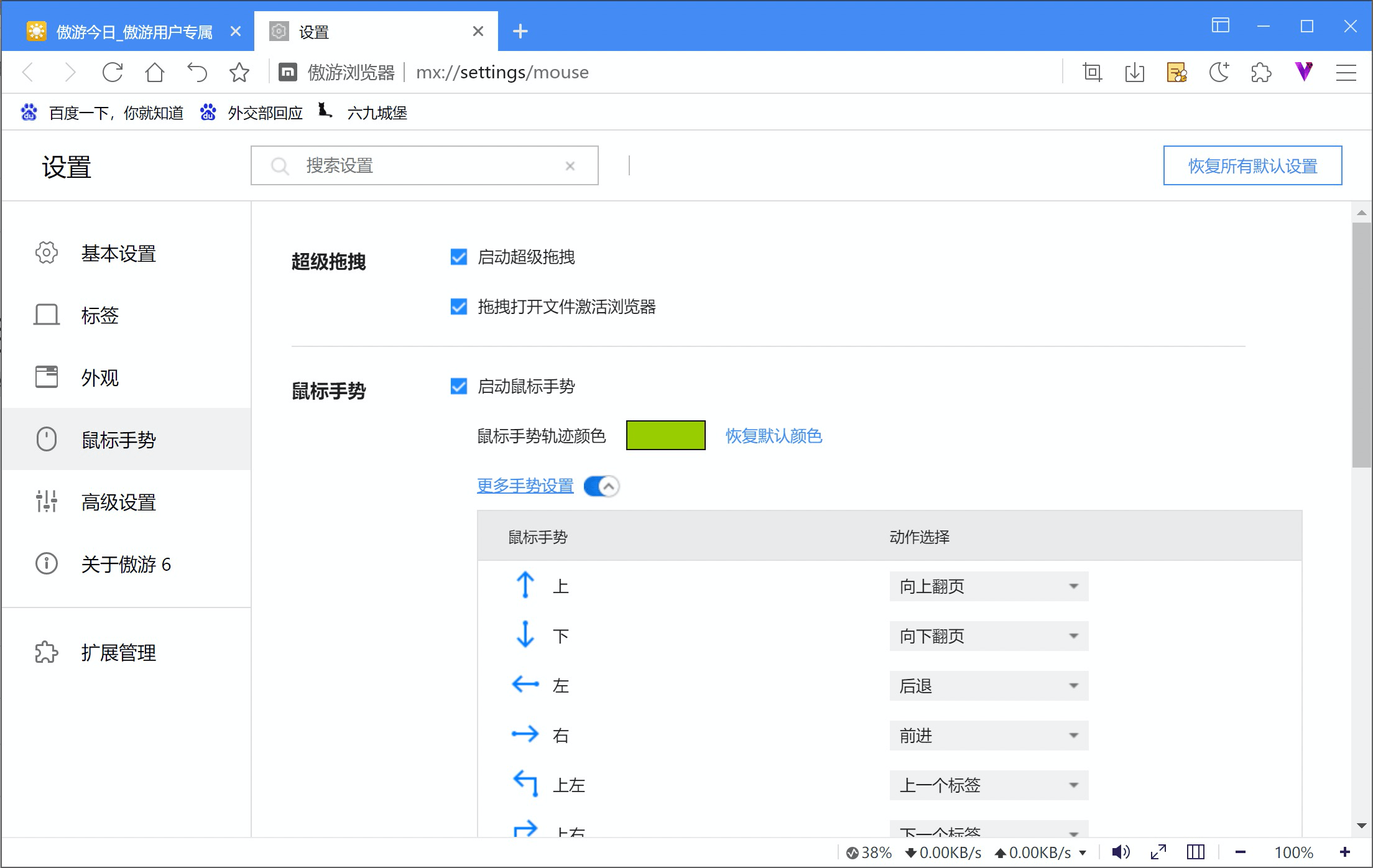Toggle split screen icon in status bar
Image resolution: width=1373 pixels, height=868 pixels.
click(1196, 852)
